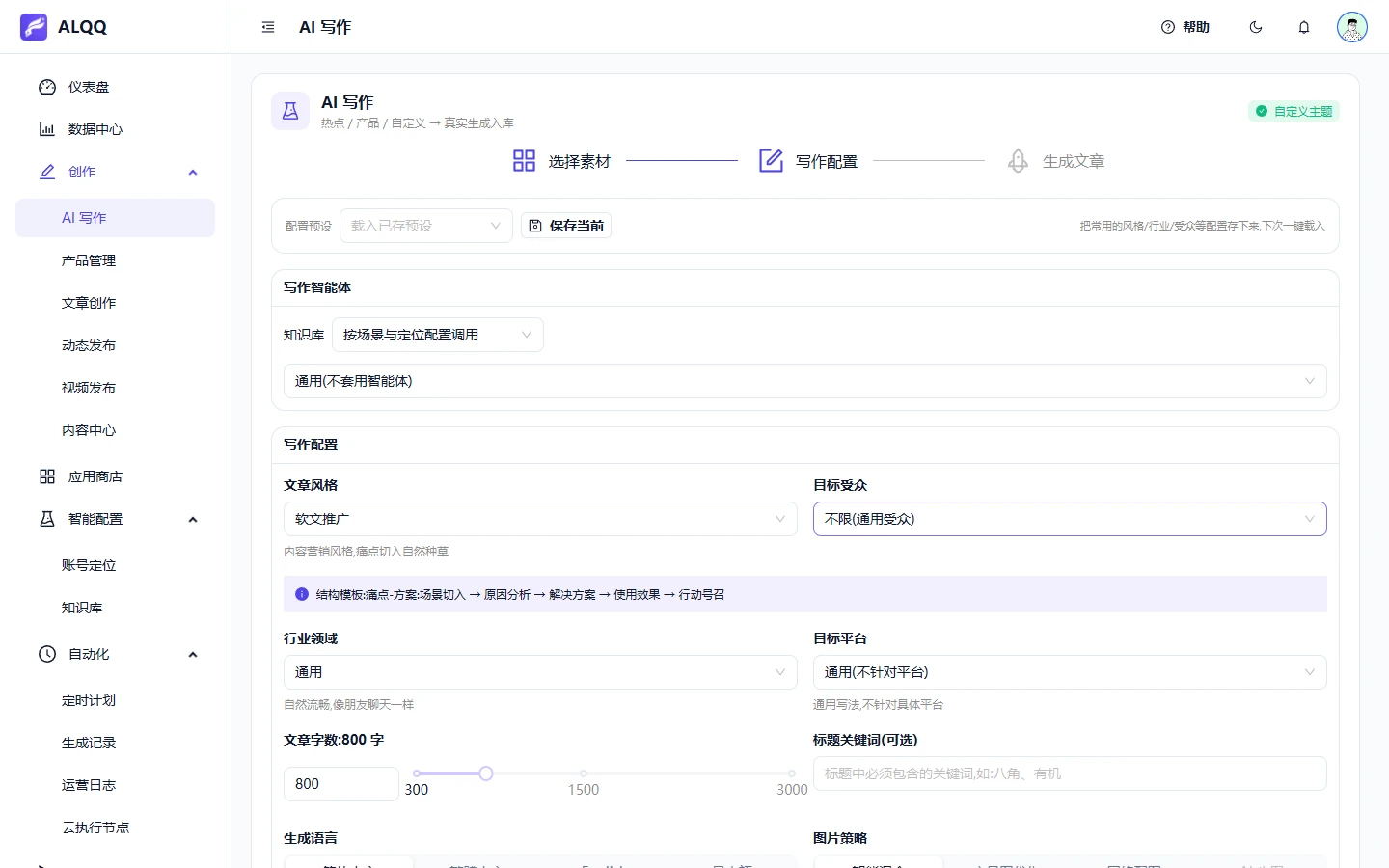Open notifications bell icon

(1304, 27)
